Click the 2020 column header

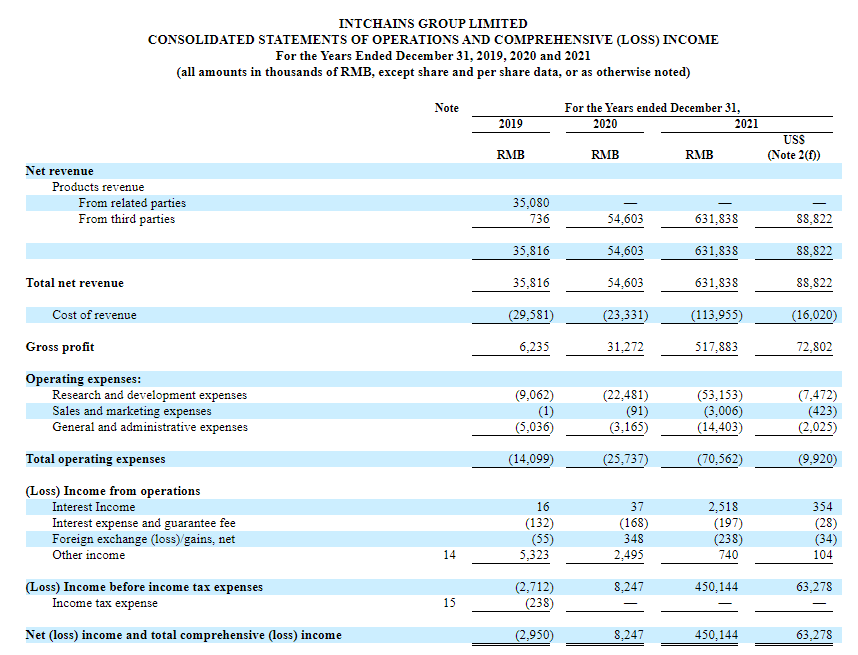[605, 124]
